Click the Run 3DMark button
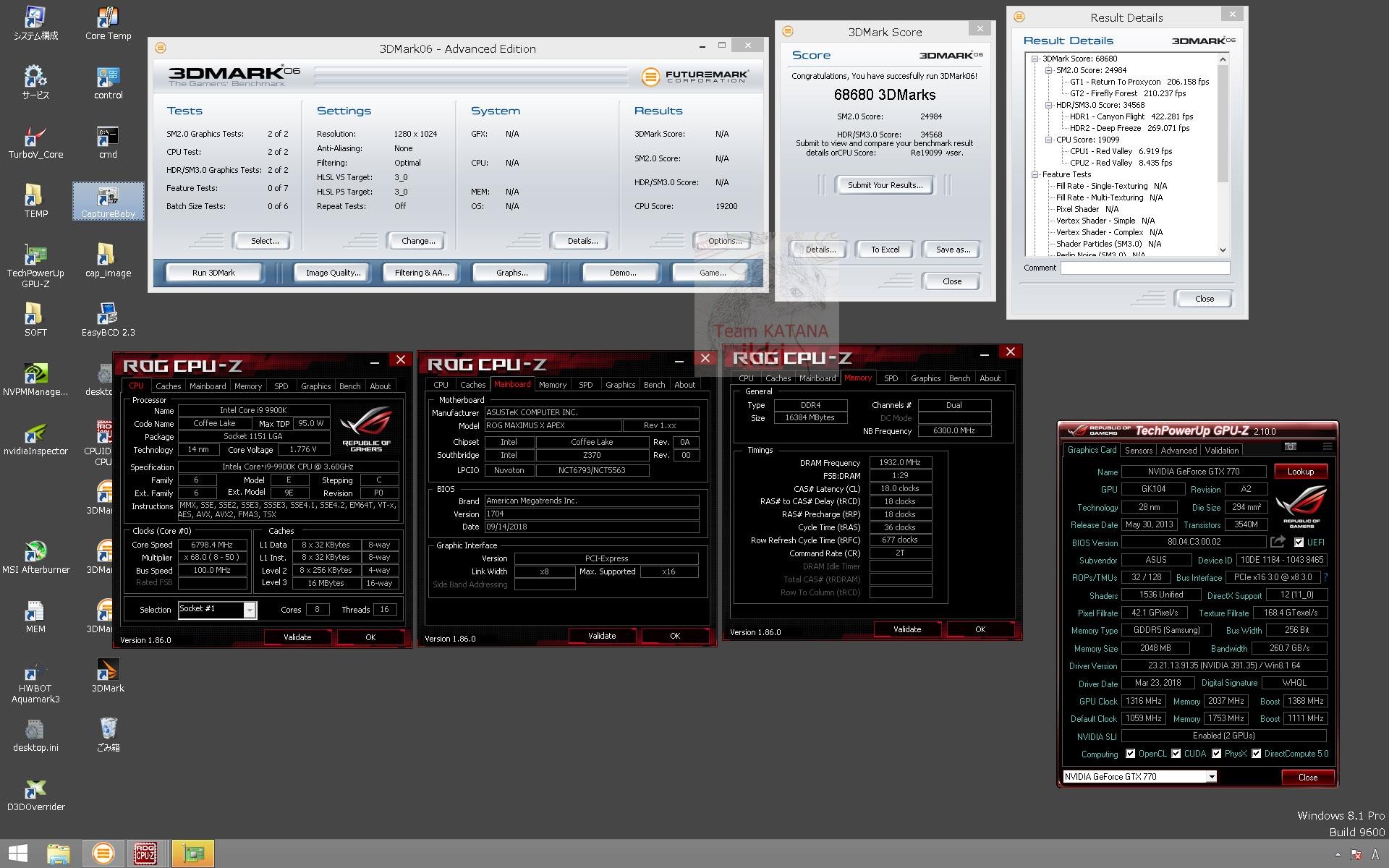Image resolution: width=1389 pixels, height=868 pixels. [213, 273]
